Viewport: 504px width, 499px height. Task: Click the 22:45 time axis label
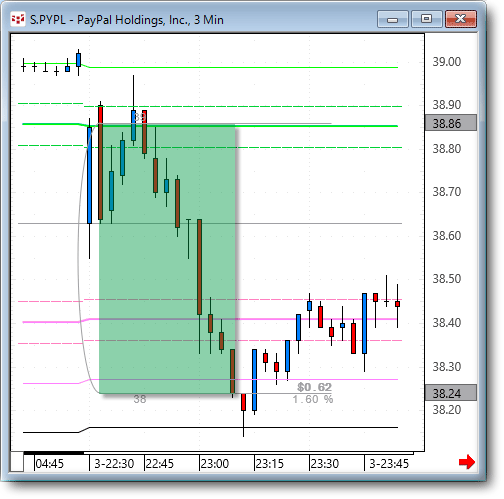coord(160,463)
